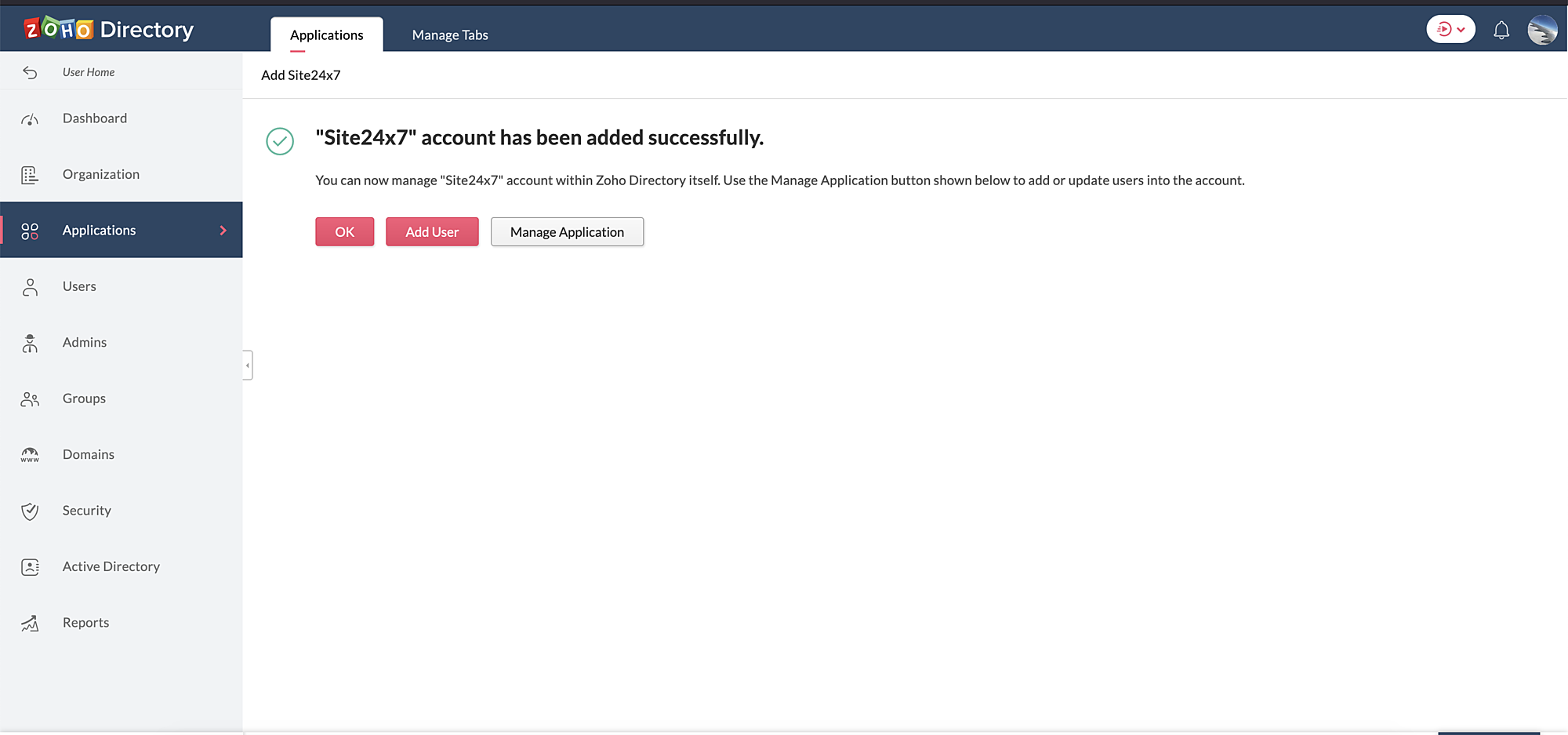This screenshot has width=1568, height=735.
Task: Click the Manage Application button
Action: (567, 232)
